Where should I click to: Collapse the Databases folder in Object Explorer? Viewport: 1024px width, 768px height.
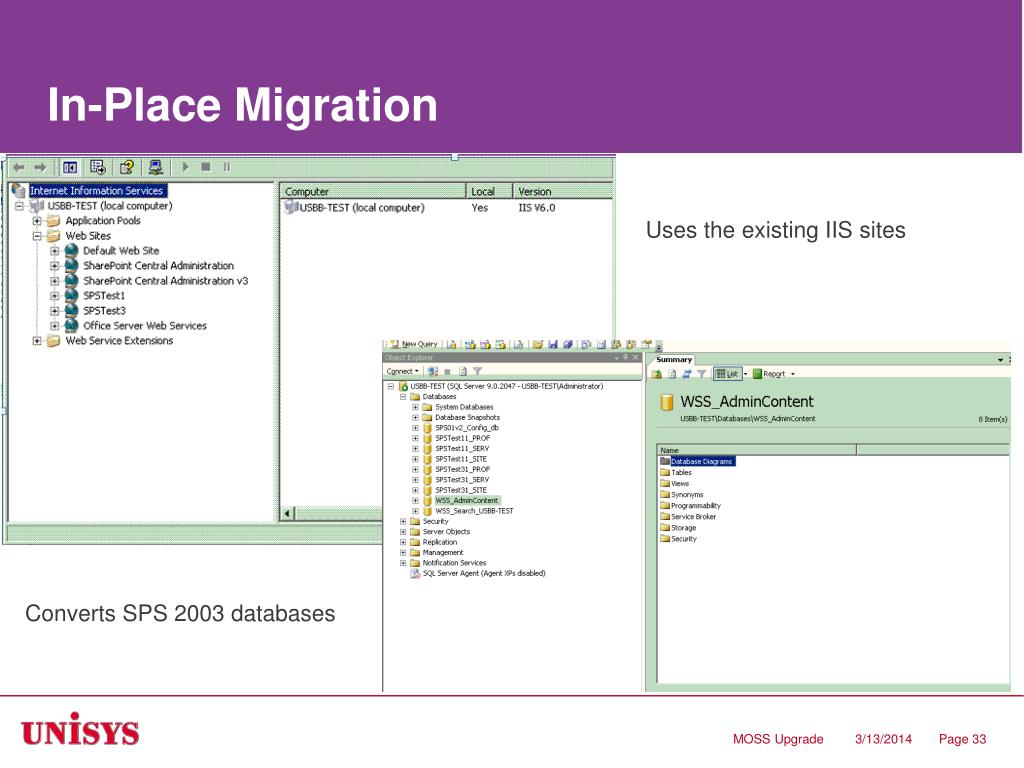(403, 397)
